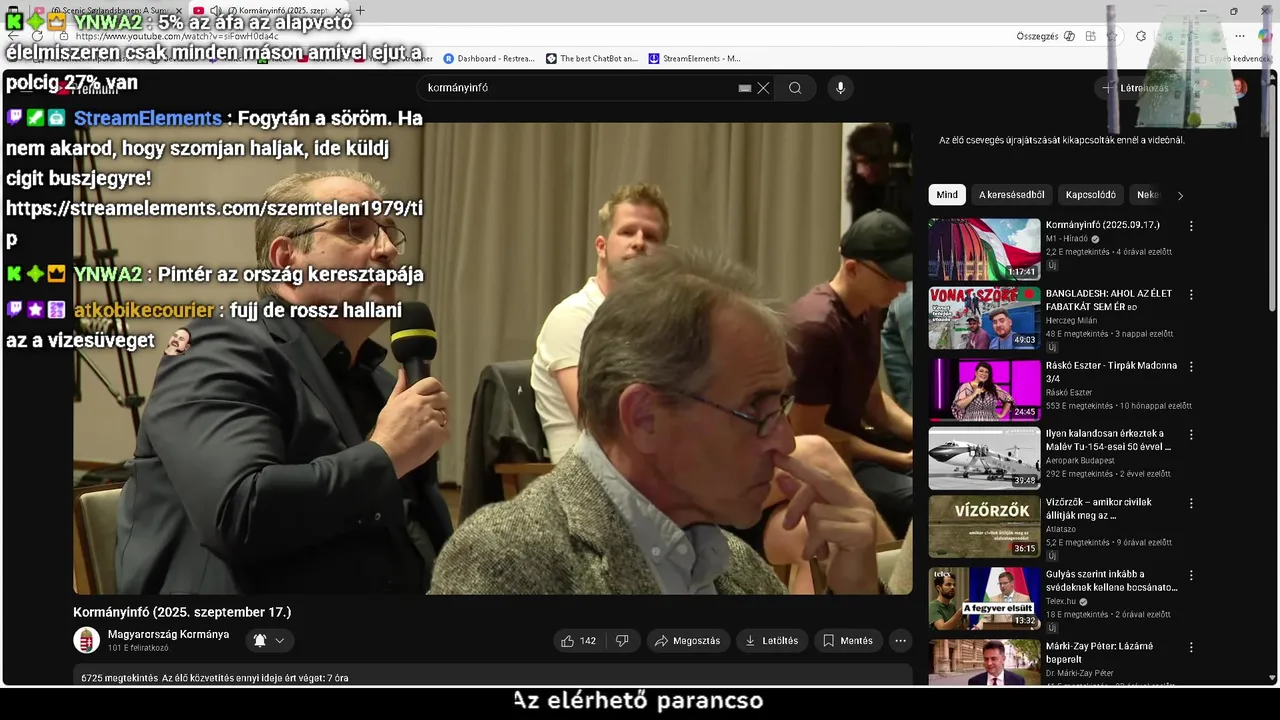Viewport: 1280px width, 720px height.
Task: Click the Magyarország Kormánya channel avatar
Action: [87, 640]
